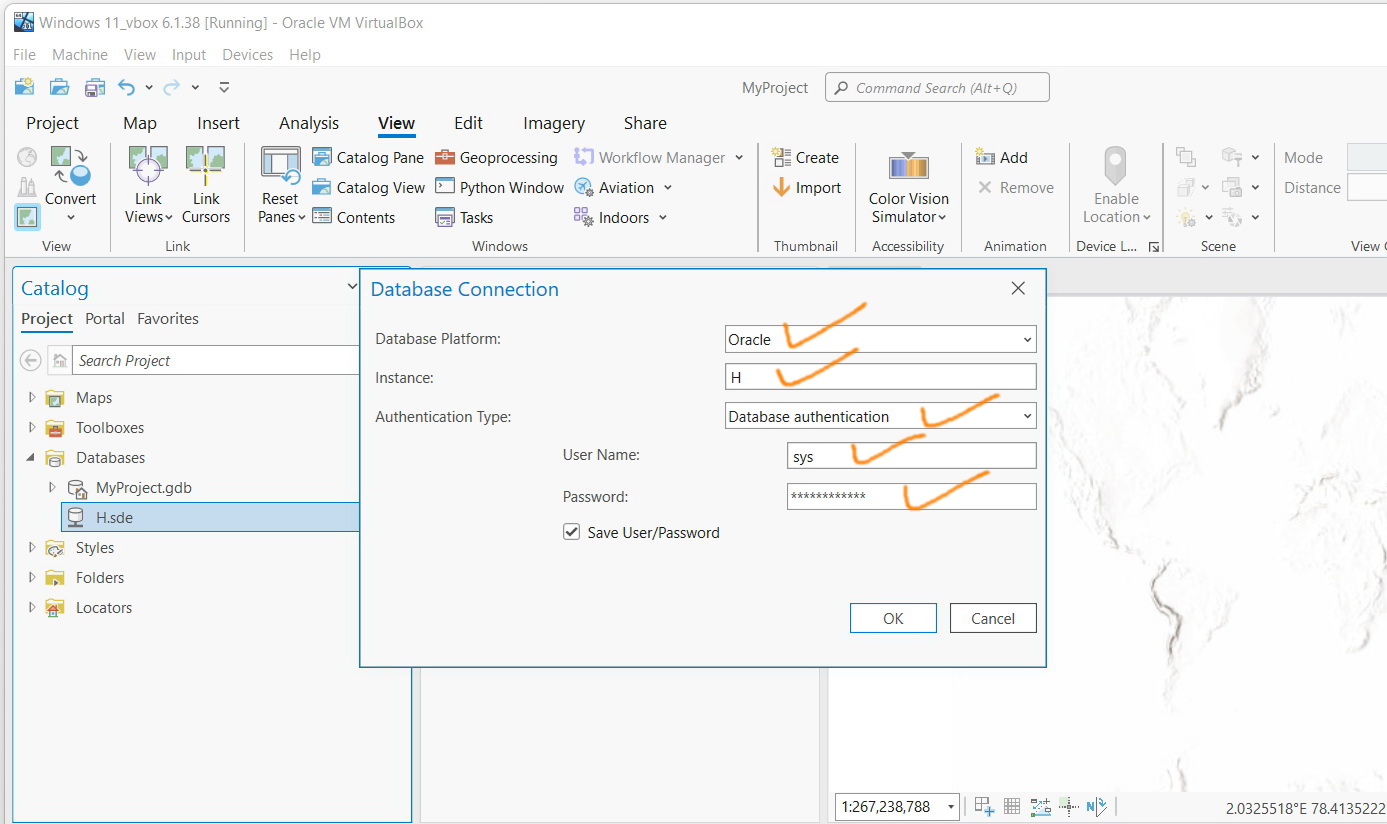Open the Catalog View from the ribbon
Image resolution: width=1387 pixels, height=824 pixels.
[368, 187]
